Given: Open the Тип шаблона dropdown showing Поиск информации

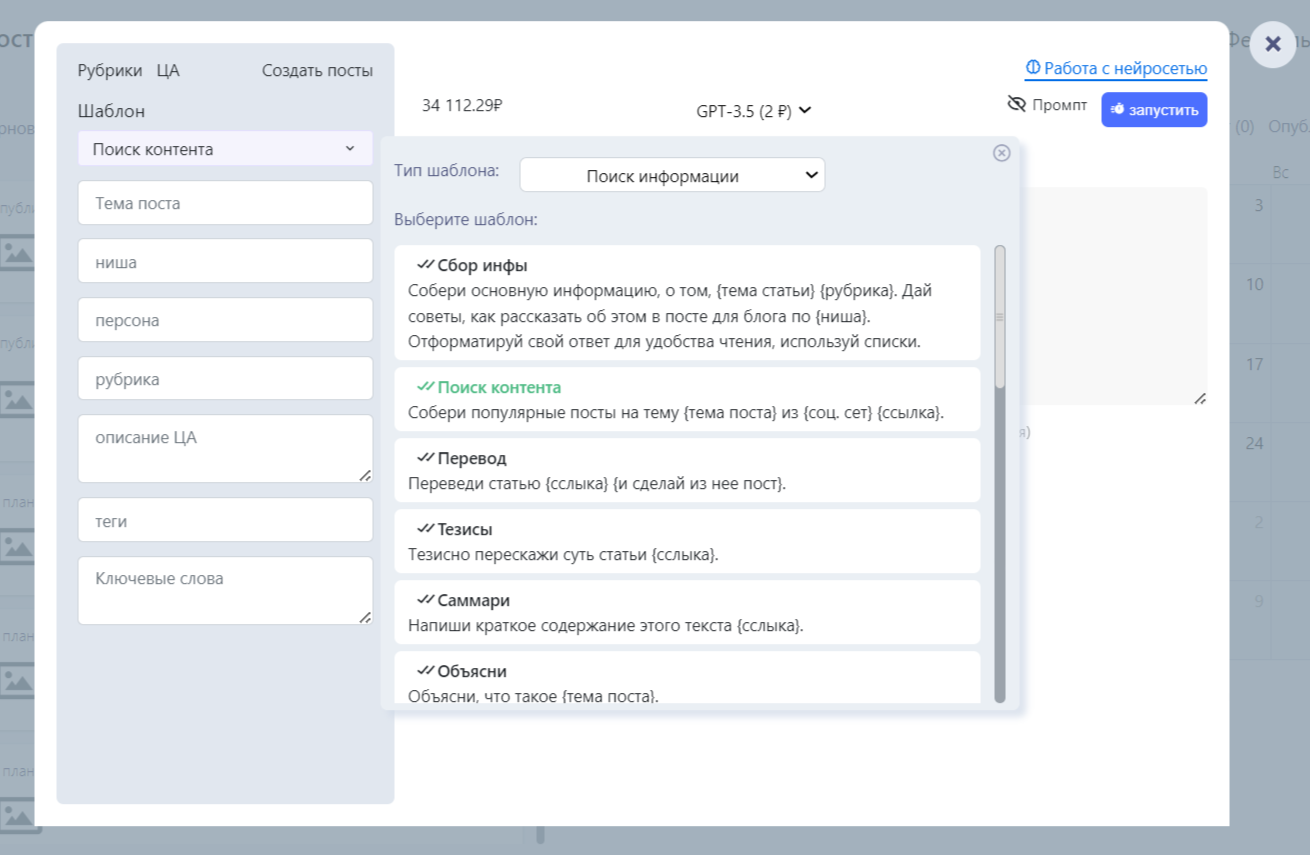Looking at the screenshot, I should pos(672,175).
